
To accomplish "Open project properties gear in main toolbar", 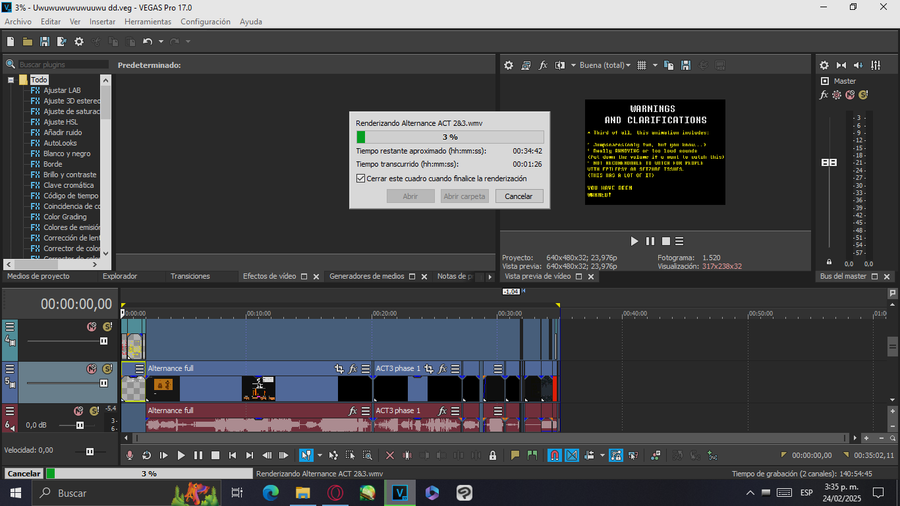I will (79, 41).
